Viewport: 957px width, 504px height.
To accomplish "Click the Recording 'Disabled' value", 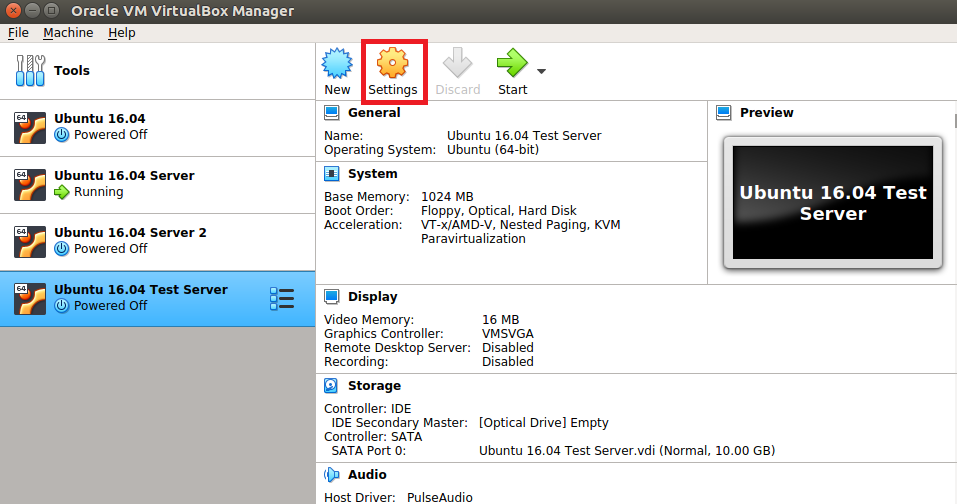I will [x=508, y=362].
